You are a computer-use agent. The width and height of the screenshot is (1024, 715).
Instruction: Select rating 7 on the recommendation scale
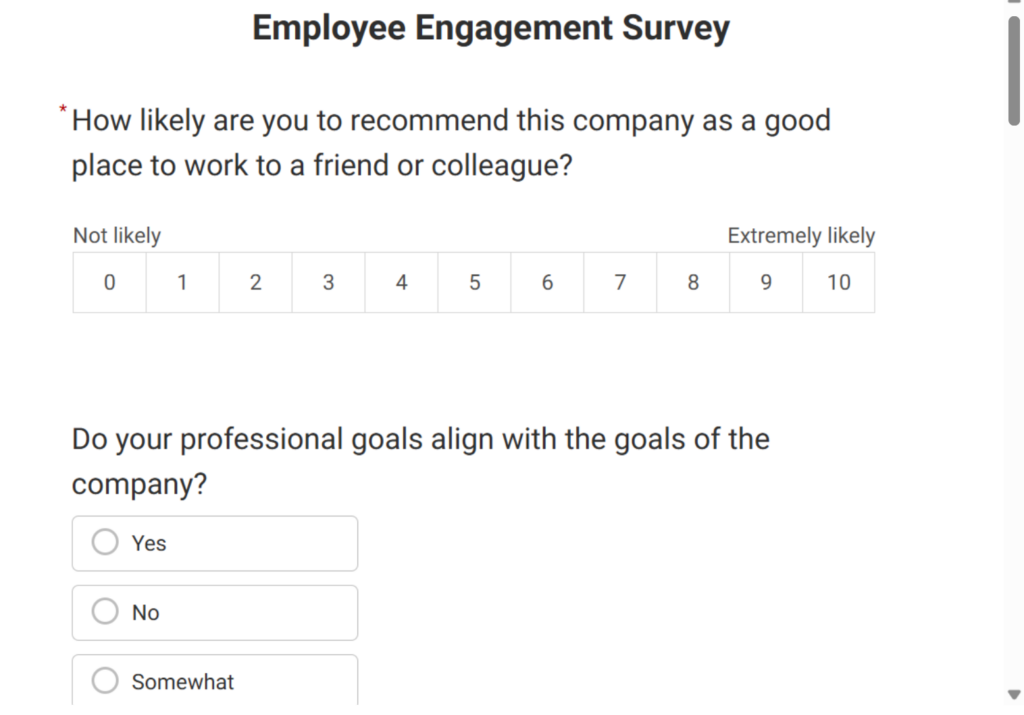(x=620, y=282)
